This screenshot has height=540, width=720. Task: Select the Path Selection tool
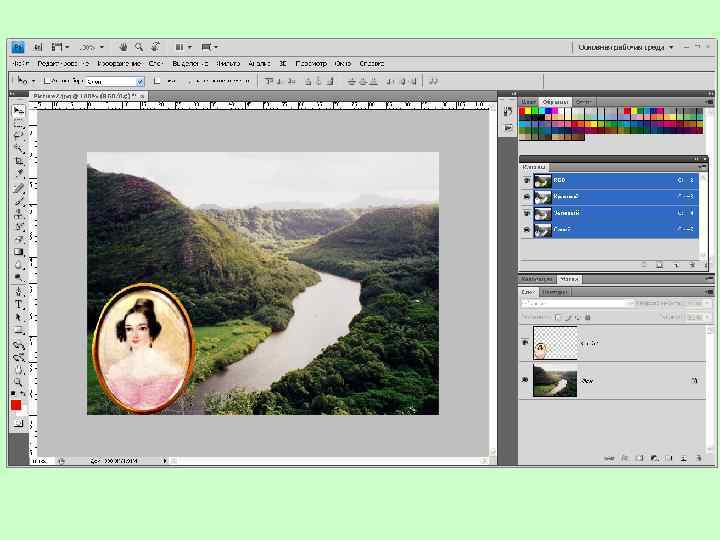(18, 317)
